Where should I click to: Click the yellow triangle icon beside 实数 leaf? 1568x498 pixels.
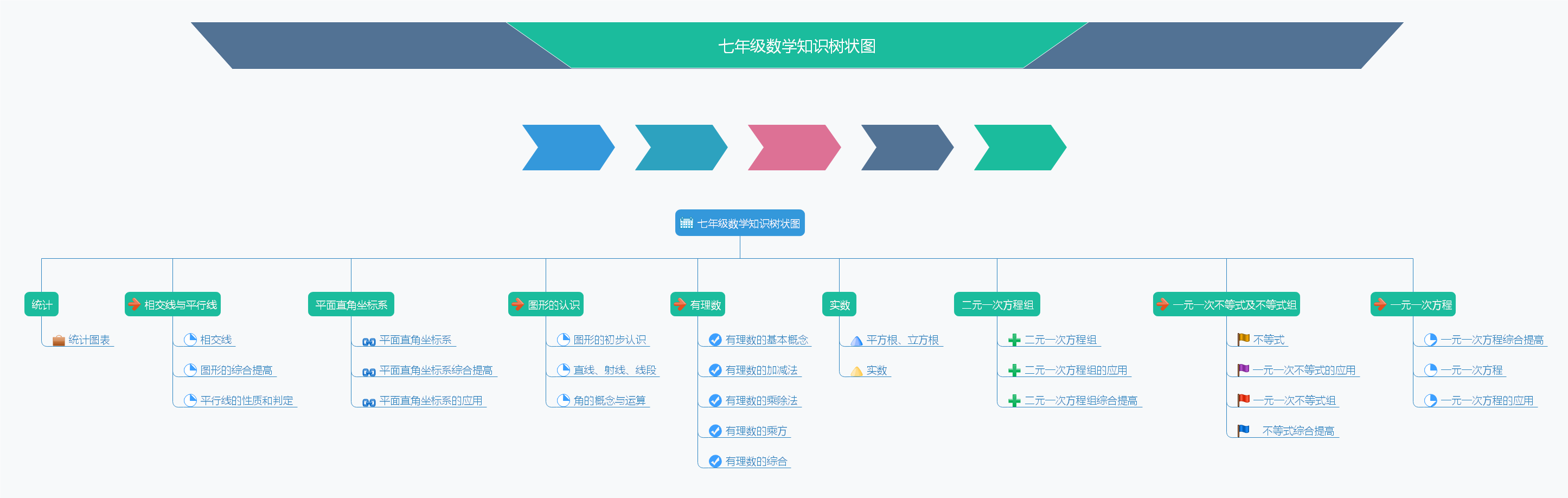(x=856, y=372)
